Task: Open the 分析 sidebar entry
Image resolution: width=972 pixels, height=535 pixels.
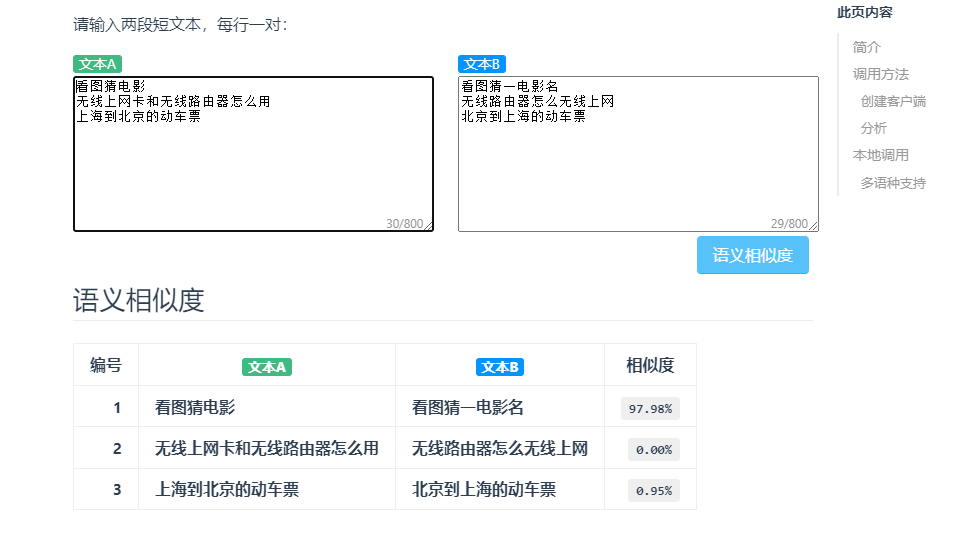Action: (873, 128)
